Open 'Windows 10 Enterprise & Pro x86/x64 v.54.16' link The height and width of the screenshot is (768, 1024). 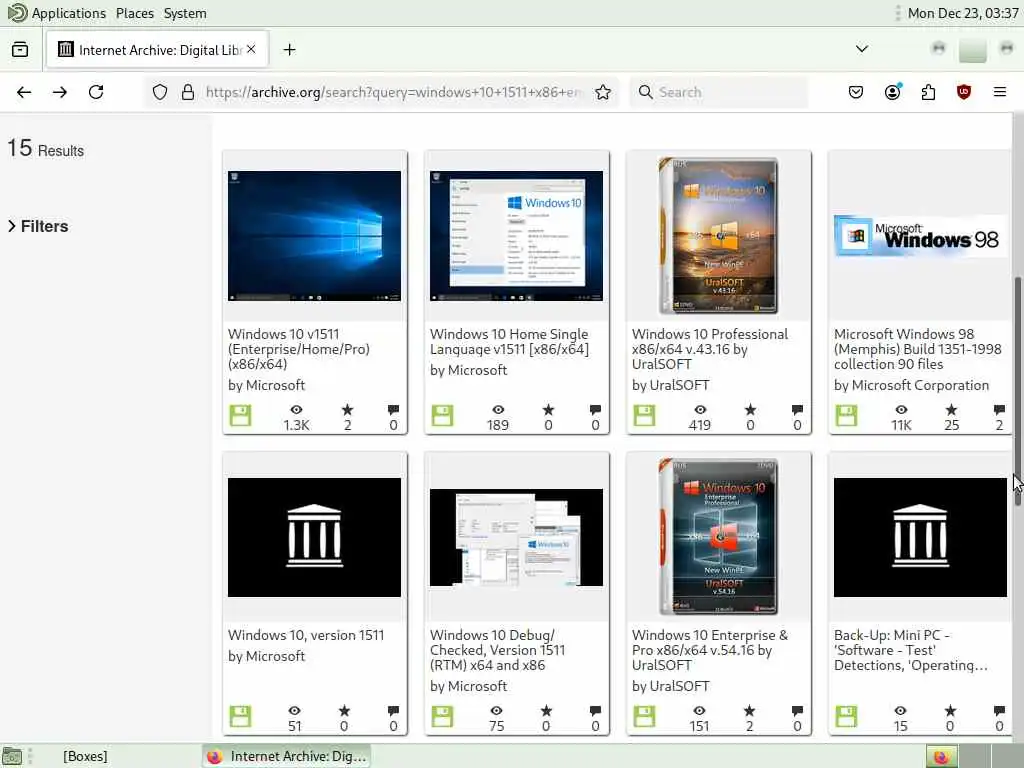click(x=710, y=650)
